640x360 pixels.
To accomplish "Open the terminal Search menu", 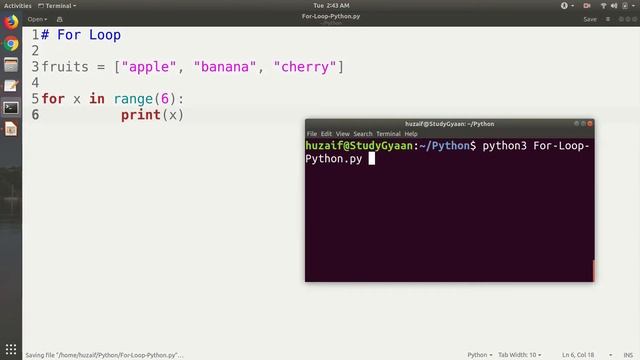I will (x=363, y=133).
